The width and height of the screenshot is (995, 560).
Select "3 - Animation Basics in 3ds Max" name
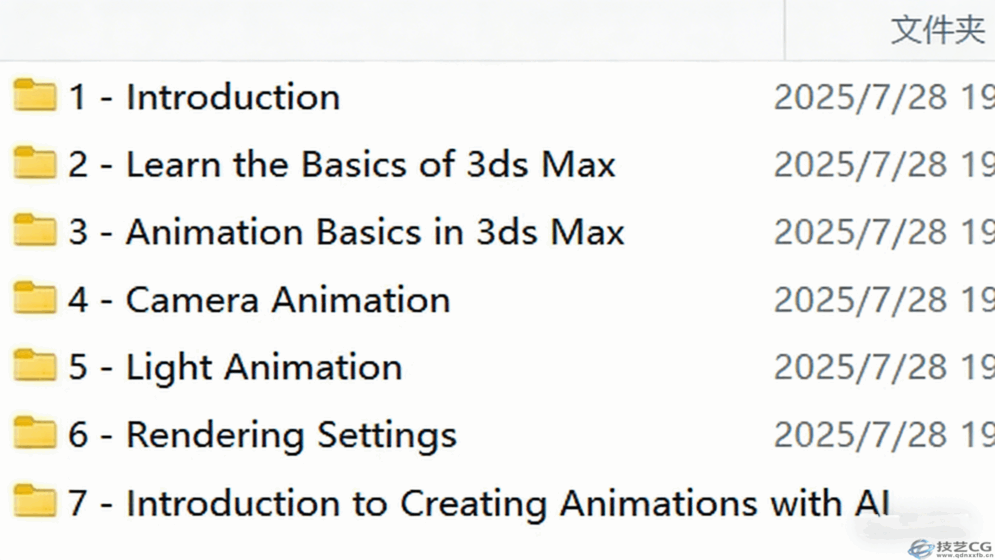346,232
